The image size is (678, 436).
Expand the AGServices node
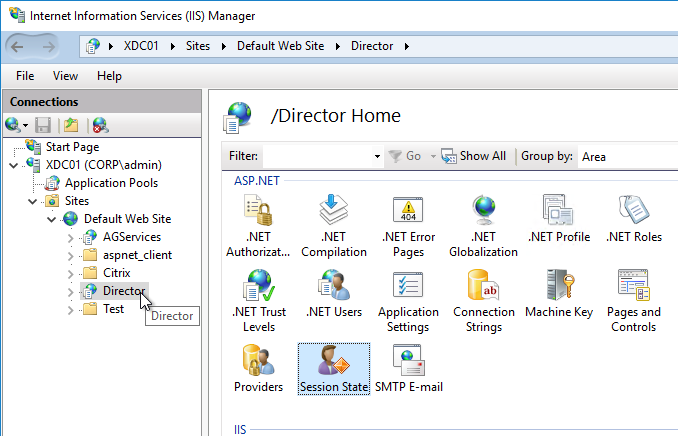70,237
